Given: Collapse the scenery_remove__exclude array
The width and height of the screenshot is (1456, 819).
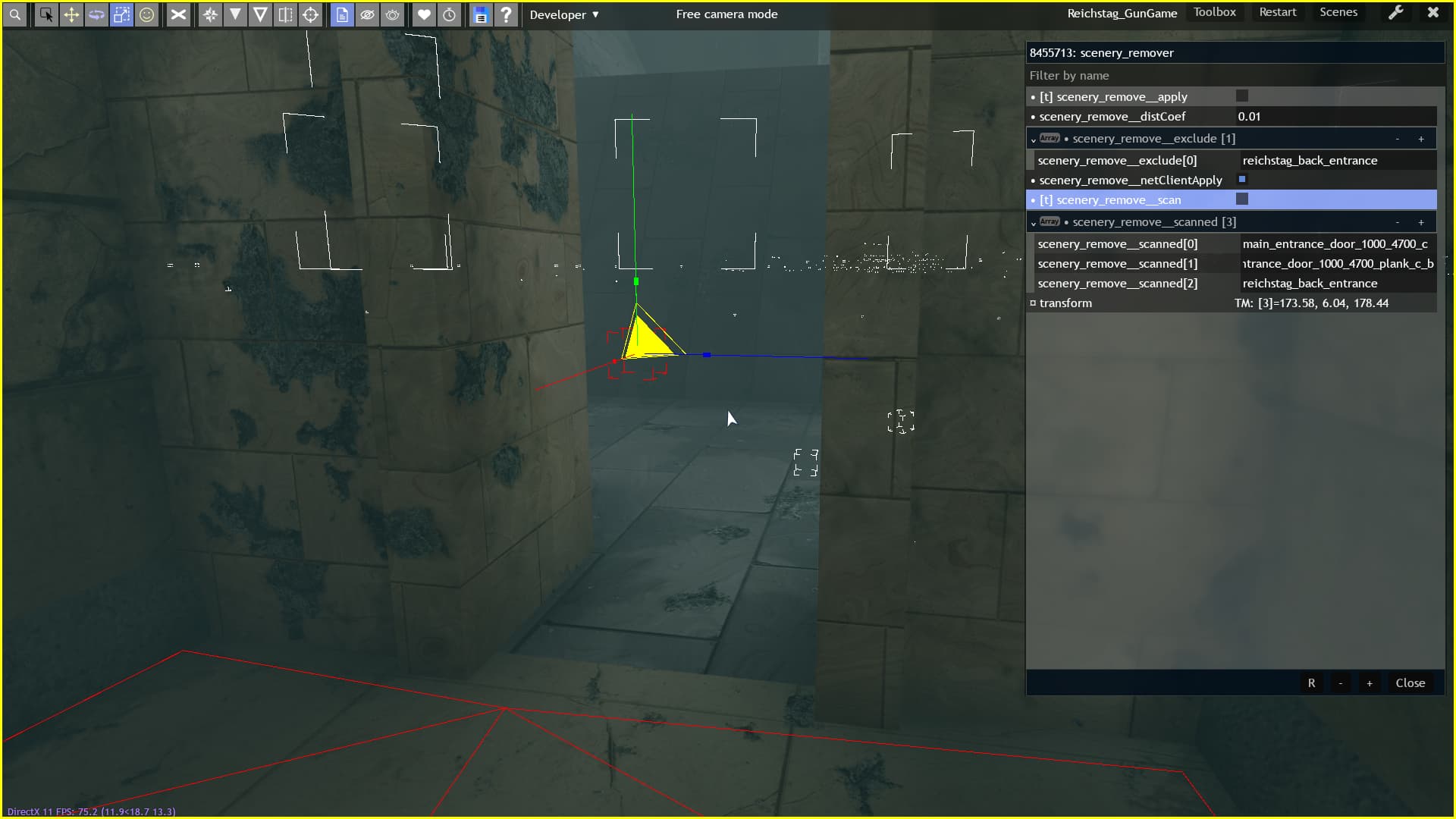Looking at the screenshot, I should point(1033,140).
